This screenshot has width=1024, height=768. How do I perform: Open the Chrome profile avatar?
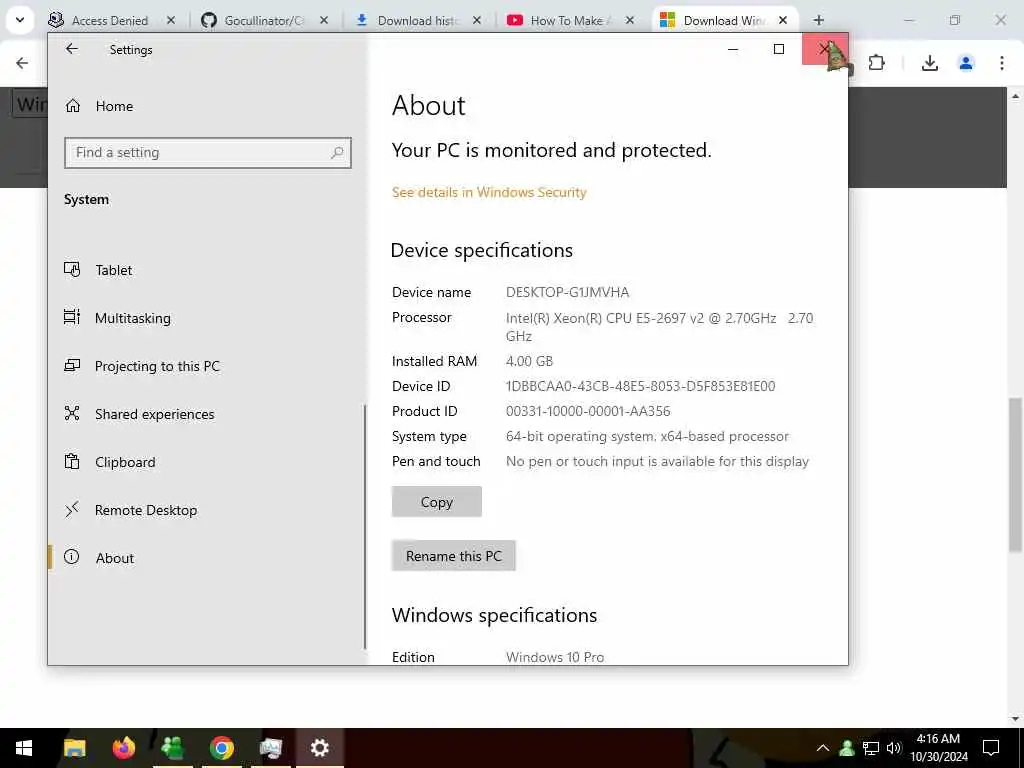pyautogui.click(x=965, y=63)
